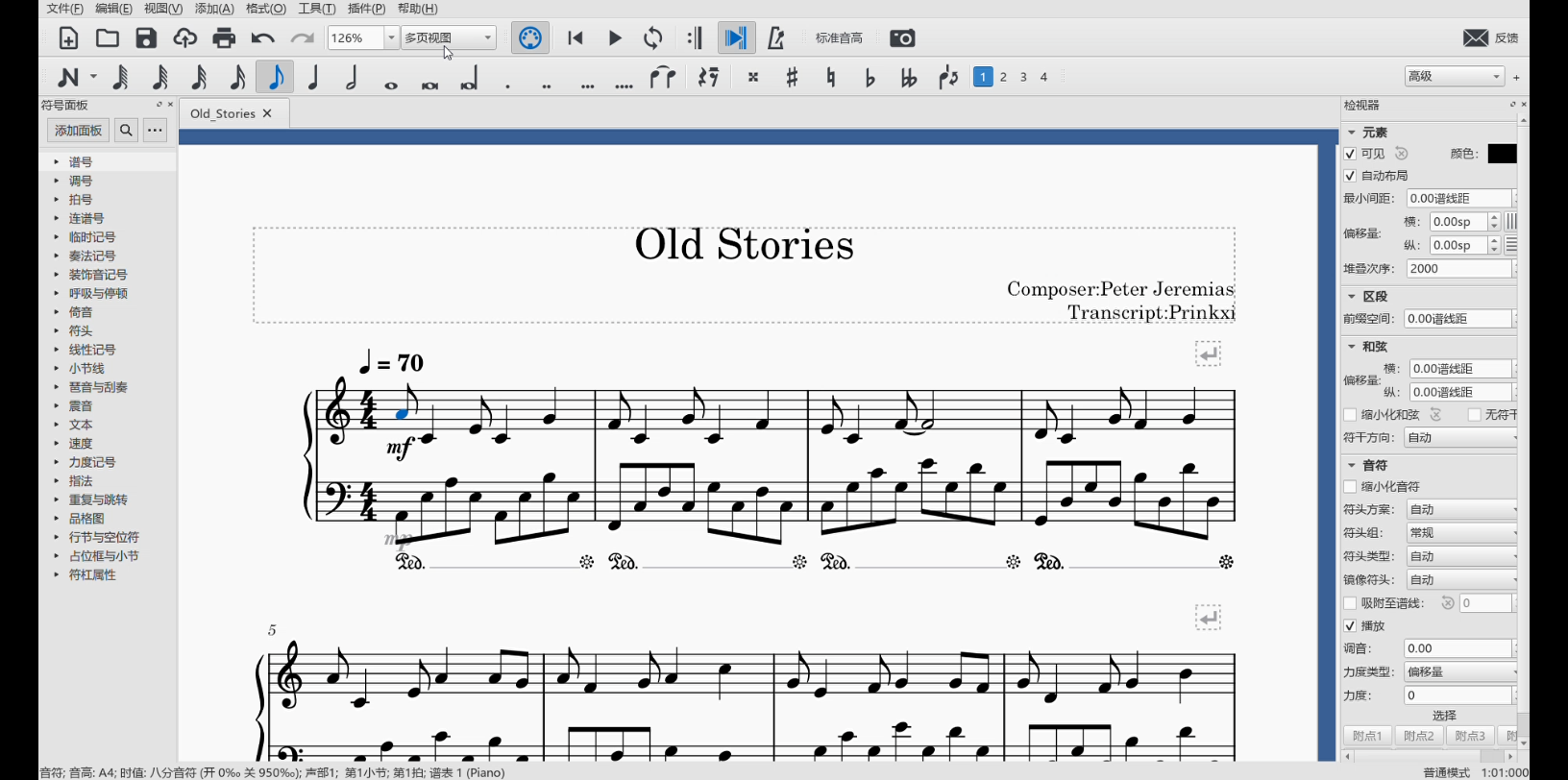Image resolution: width=1568 pixels, height=780 pixels.
Task: Disable the 播放 checkbox
Action: click(x=1350, y=626)
